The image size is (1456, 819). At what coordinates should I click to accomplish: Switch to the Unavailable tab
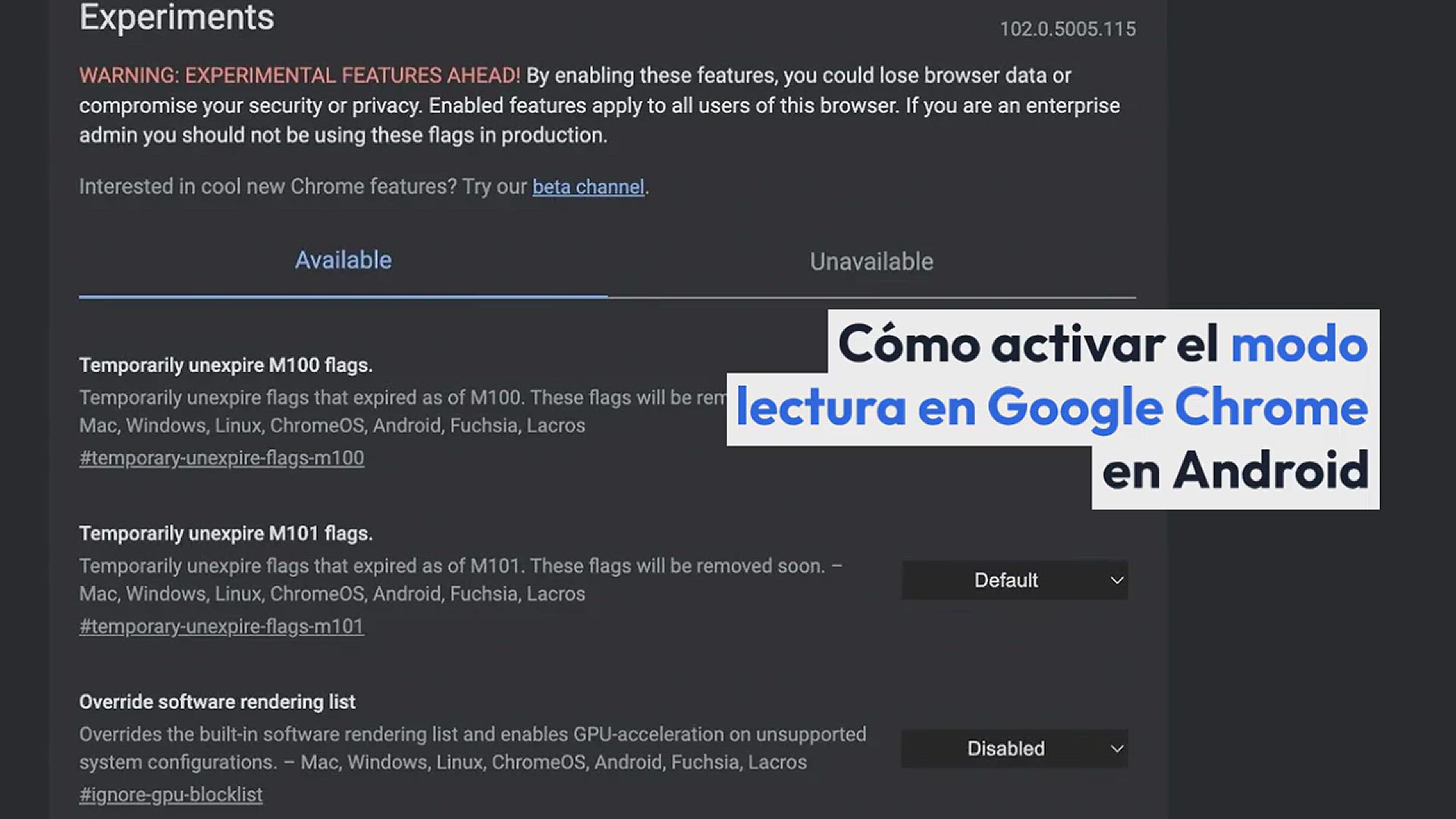click(871, 262)
